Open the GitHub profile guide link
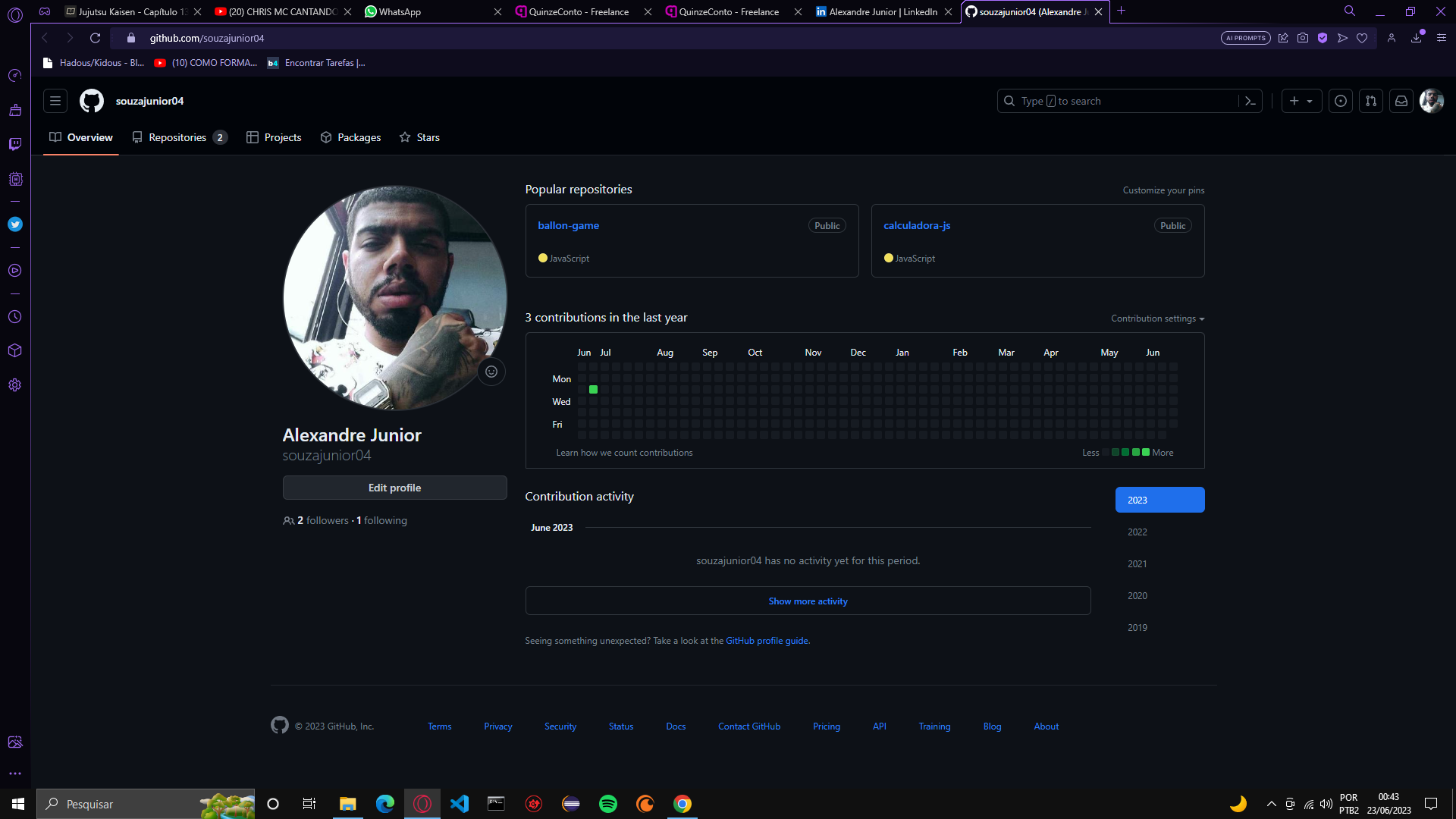 tap(767, 641)
